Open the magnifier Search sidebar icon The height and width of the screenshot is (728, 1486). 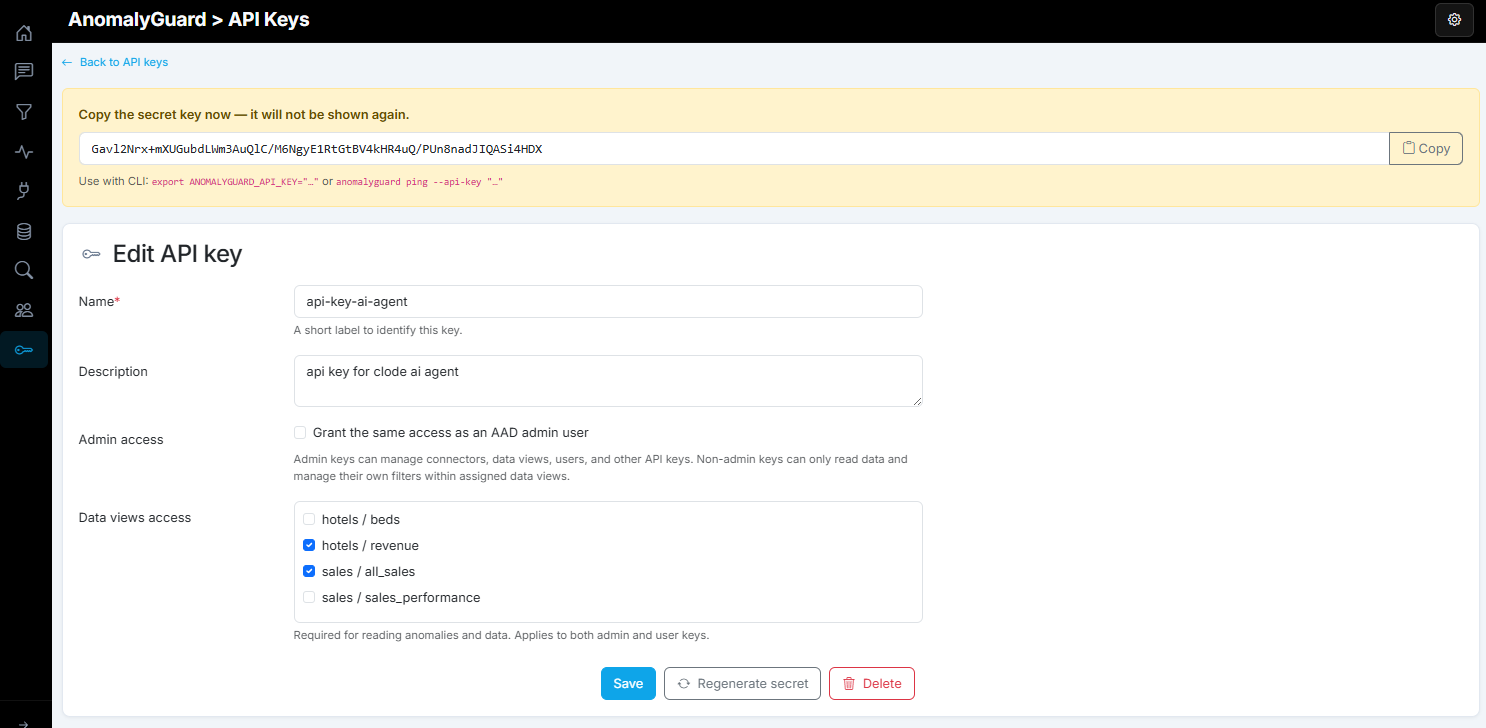tap(24, 270)
